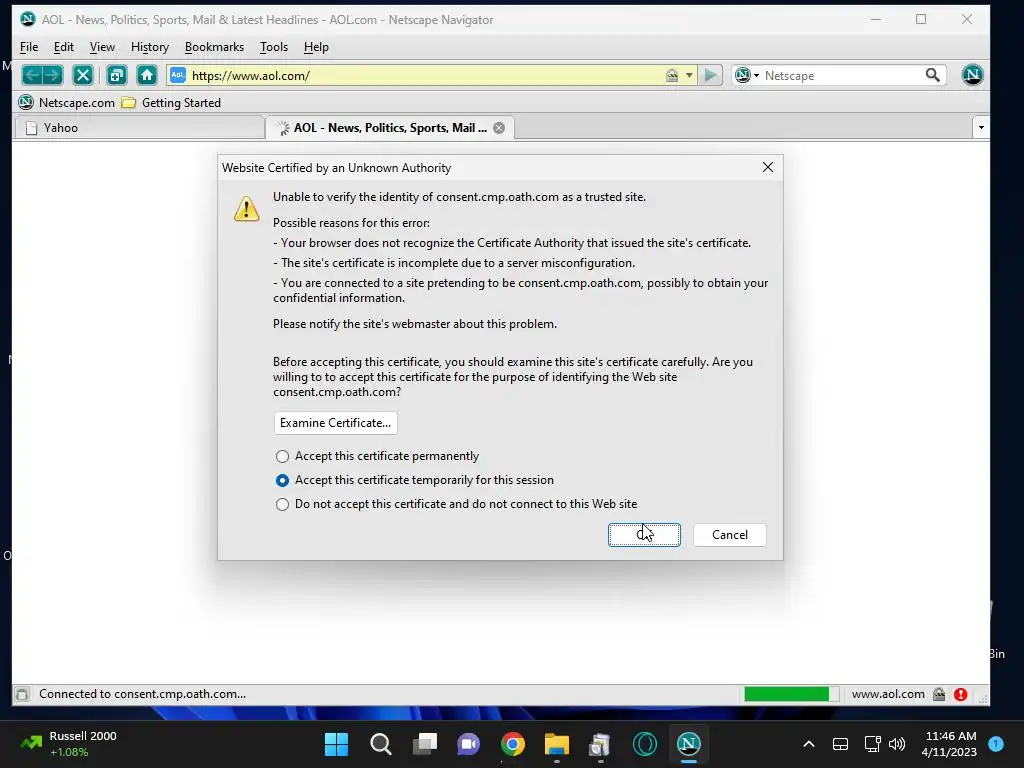Viewport: 1024px width, 768px height.
Task: Click the status bar icon beside Connected text
Action: 22,694
